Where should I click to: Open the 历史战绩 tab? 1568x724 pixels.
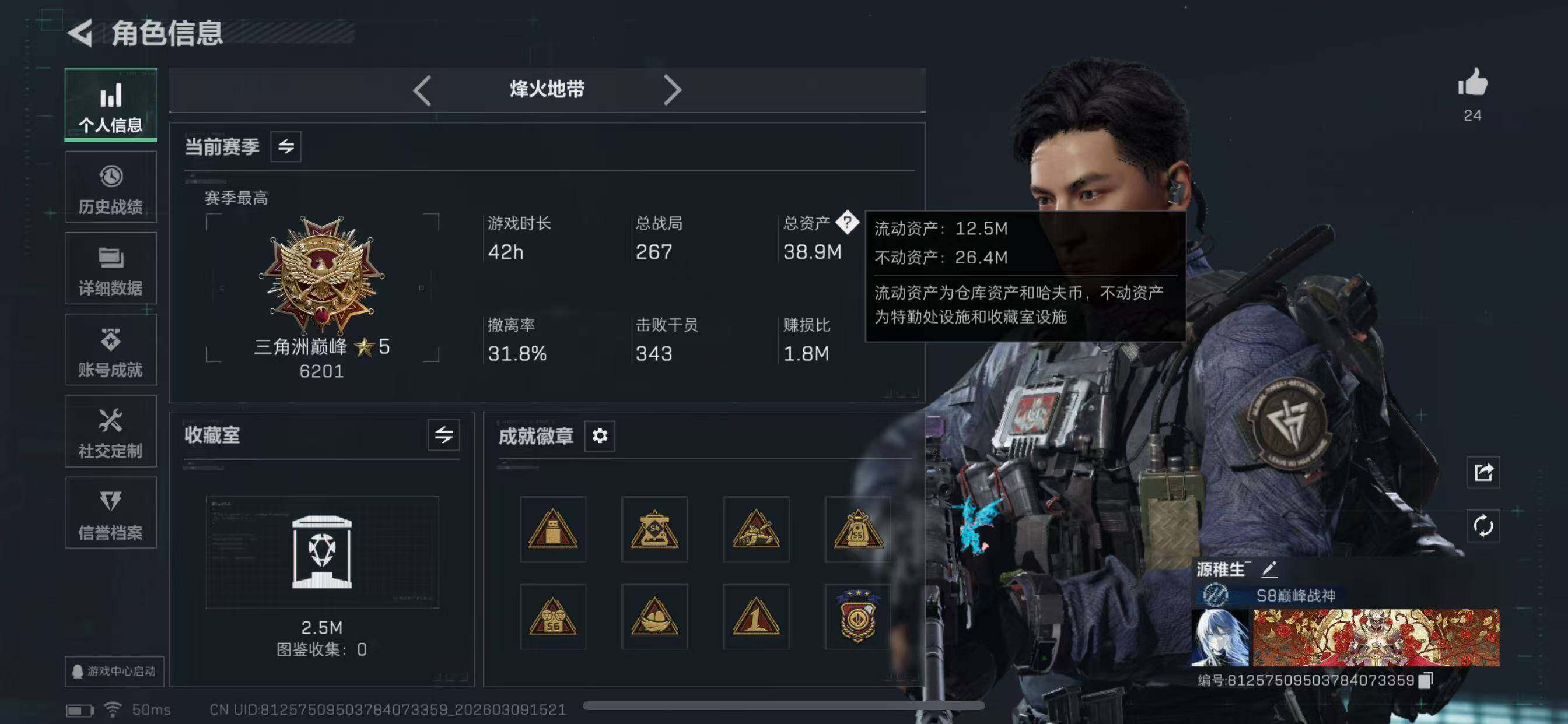(x=111, y=187)
